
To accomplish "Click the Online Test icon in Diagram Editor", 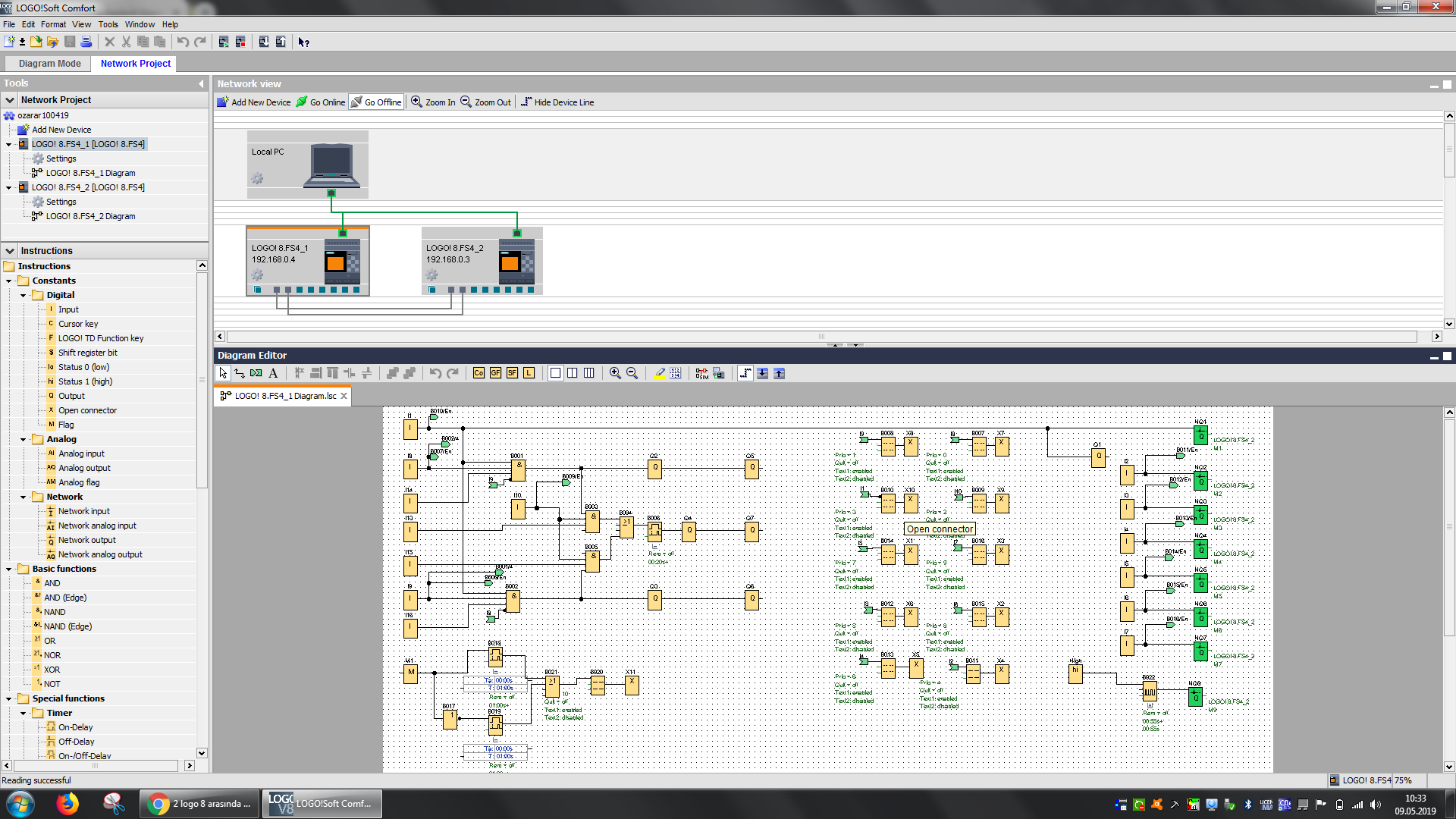I will point(718,373).
